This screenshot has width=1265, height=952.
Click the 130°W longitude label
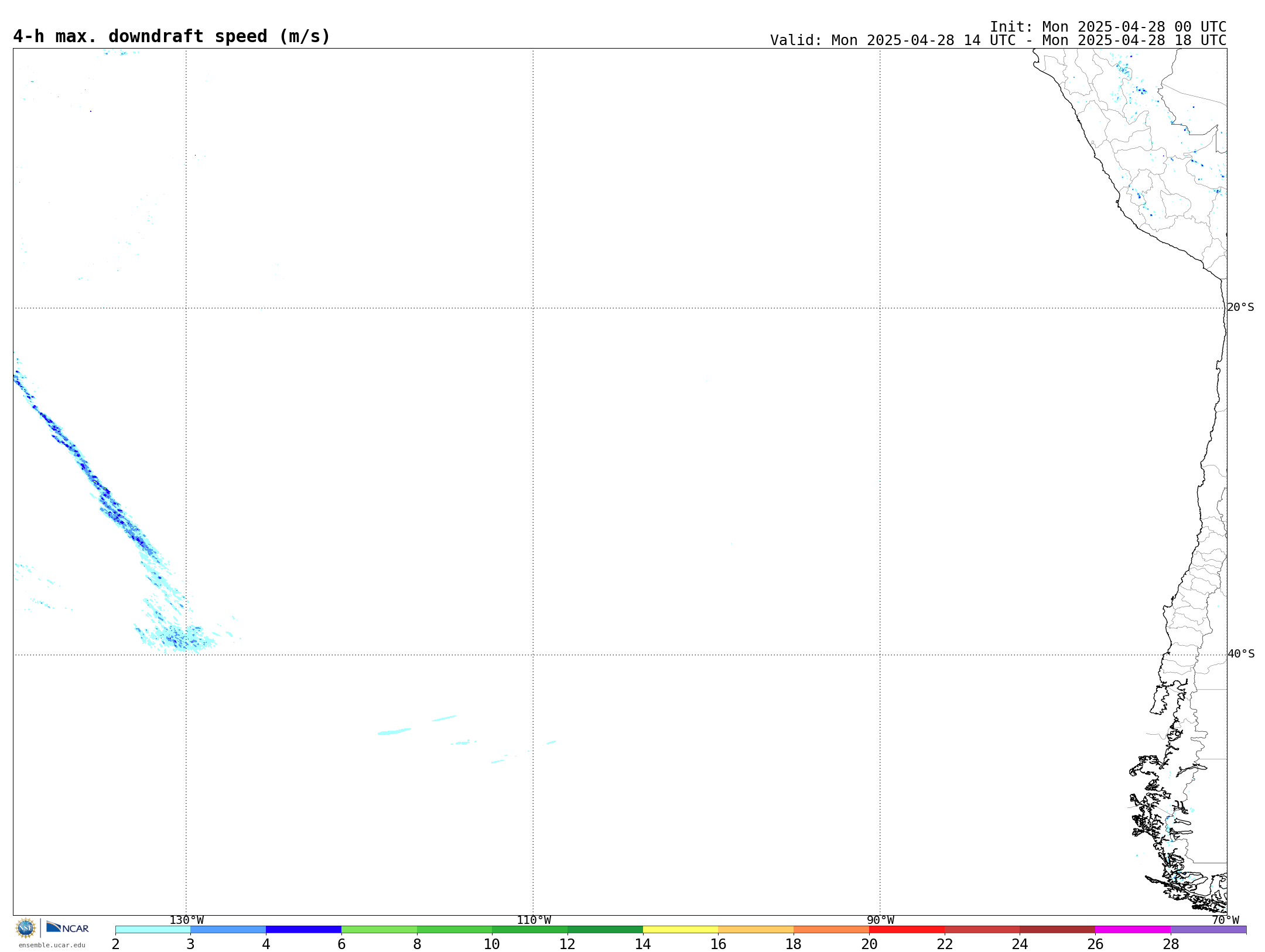click(186, 920)
